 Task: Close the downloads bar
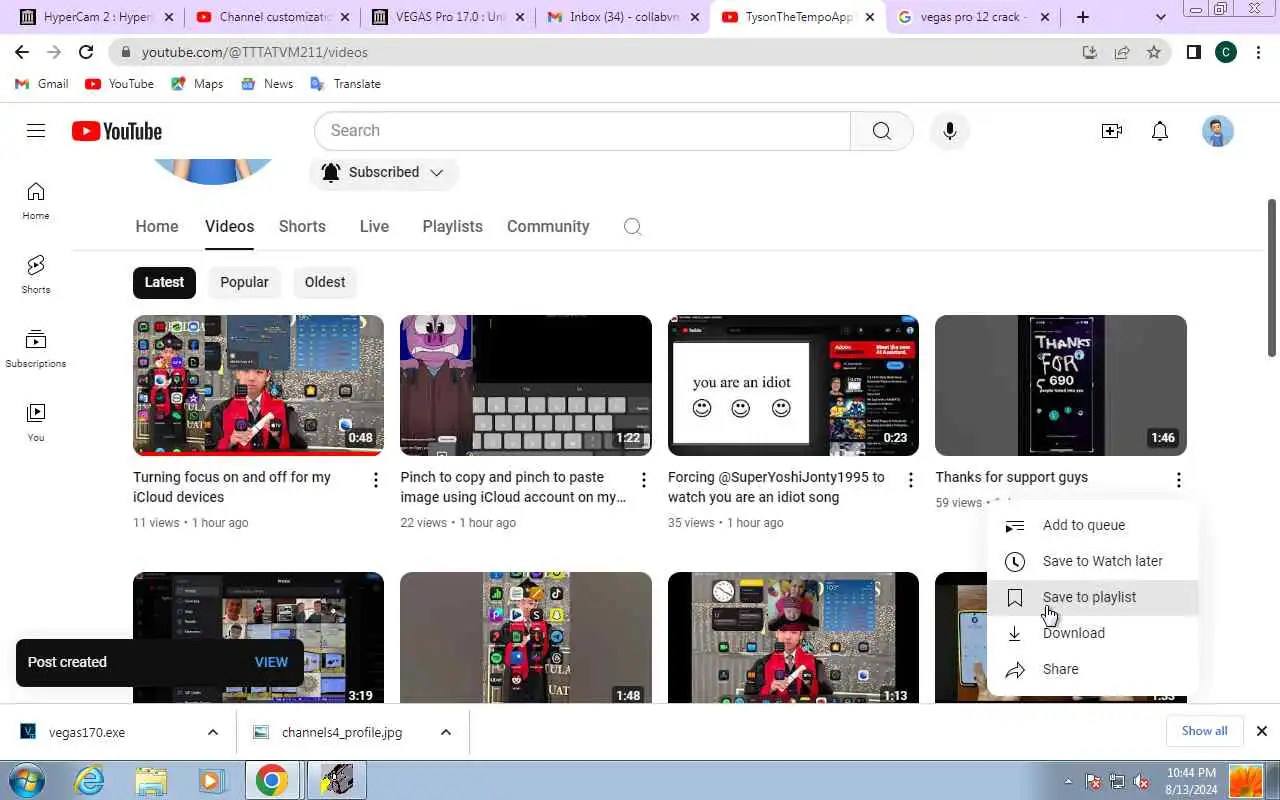pos(1262,731)
